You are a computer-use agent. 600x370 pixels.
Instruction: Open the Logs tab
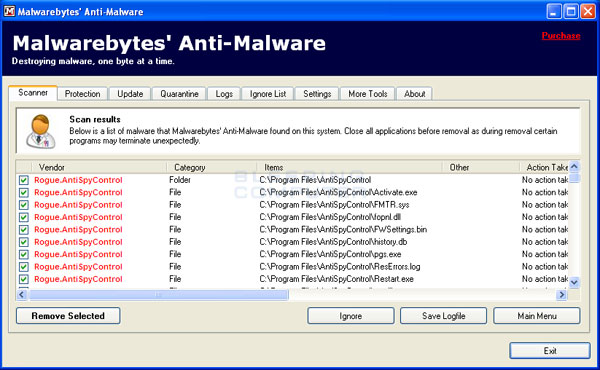click(x=224, y=94)
